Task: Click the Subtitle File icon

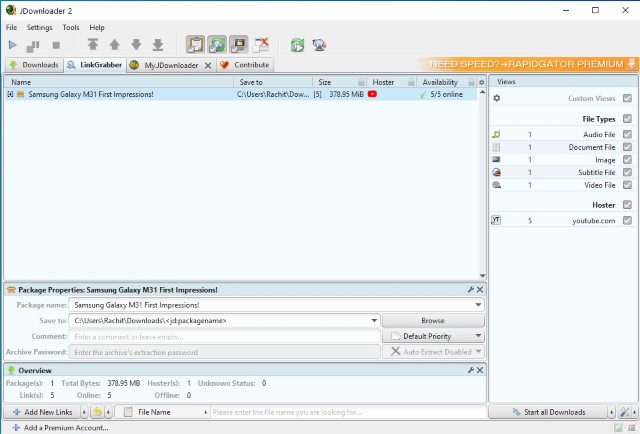Action: point(496,172)
